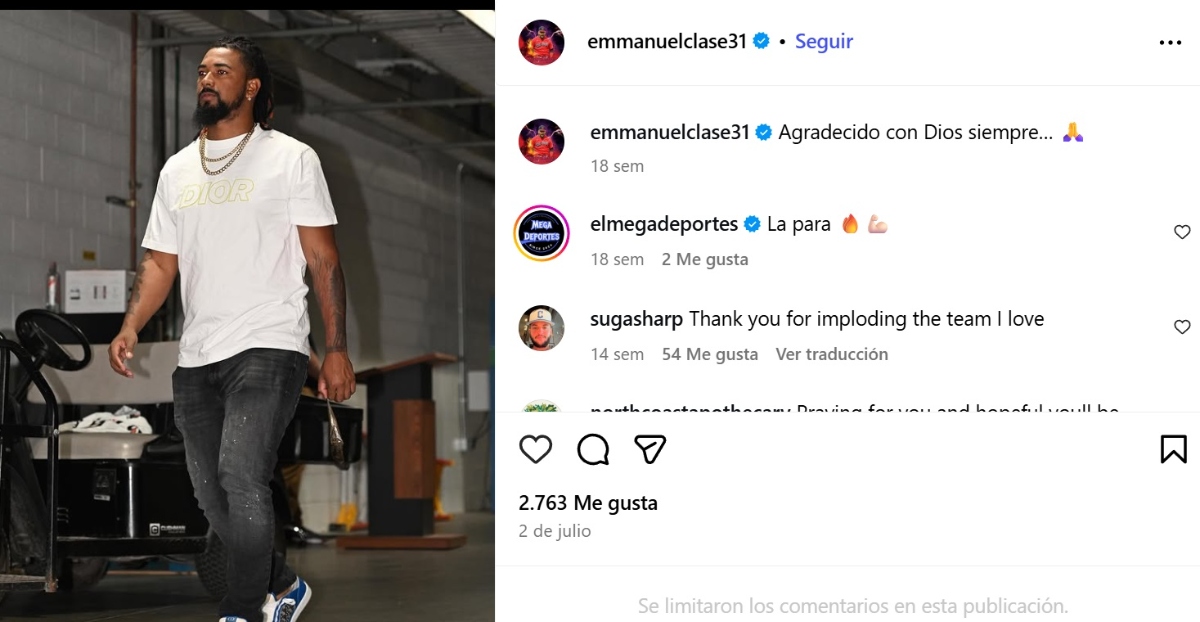The image size is (1200, 622).
Task: Open the three-dot more options menu
Action: point(1170,42)
